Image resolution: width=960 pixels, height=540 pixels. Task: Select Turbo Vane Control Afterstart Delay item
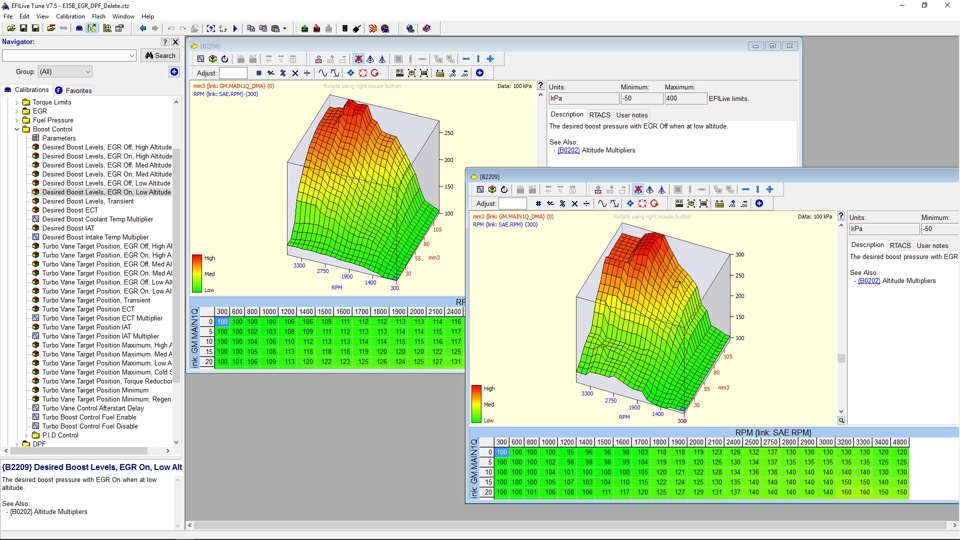(x=92, y=408)
